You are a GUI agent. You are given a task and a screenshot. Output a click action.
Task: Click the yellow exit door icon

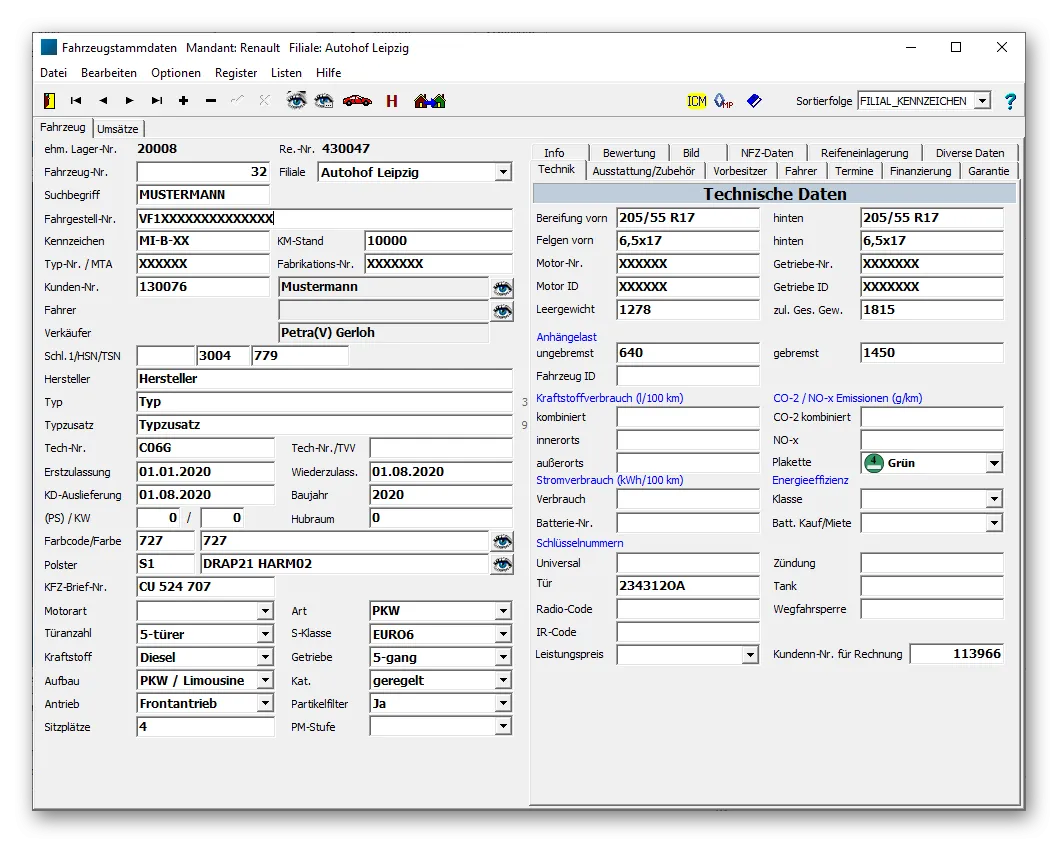(48, 101)
